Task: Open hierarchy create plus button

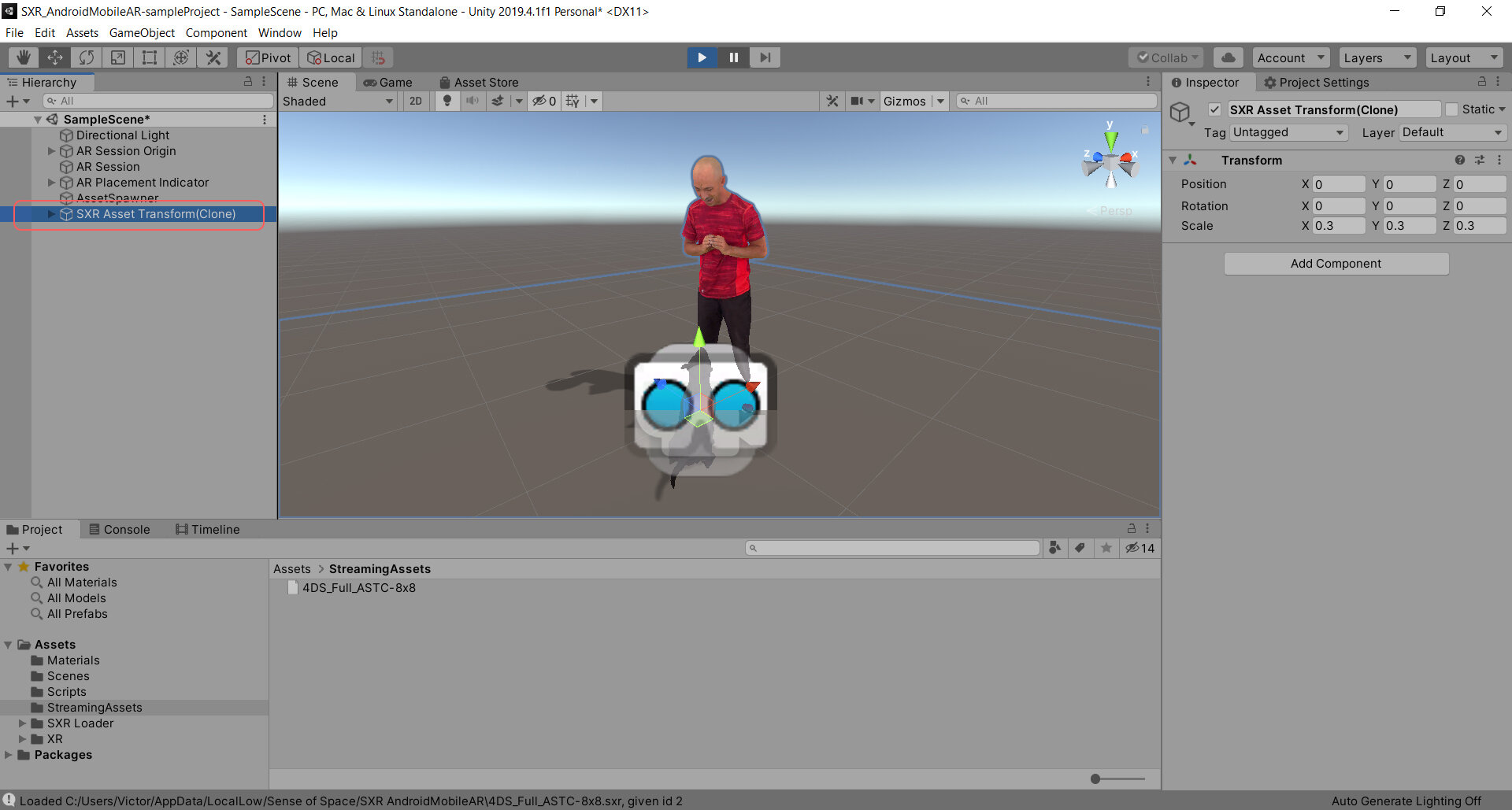Action: coord(17,101)
